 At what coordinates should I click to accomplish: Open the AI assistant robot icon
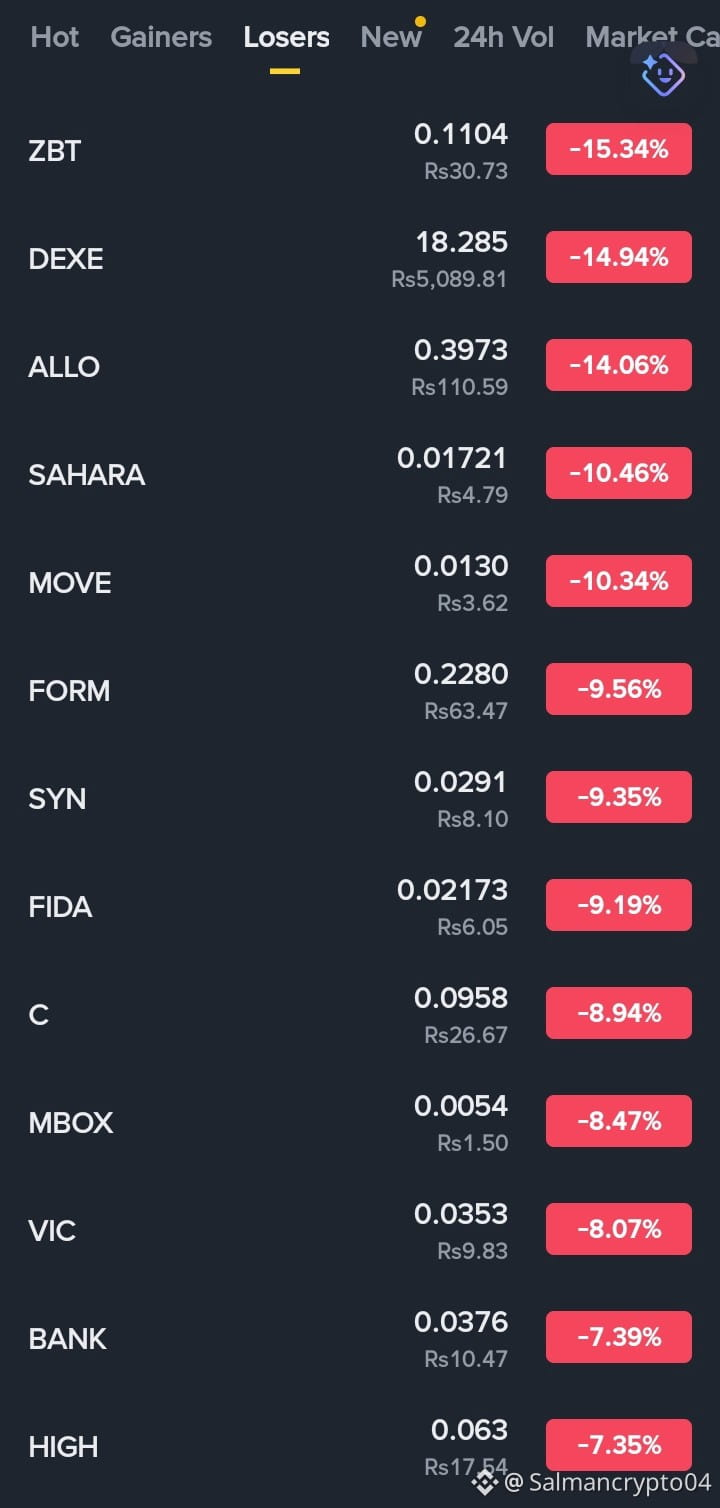click(662, 73)
